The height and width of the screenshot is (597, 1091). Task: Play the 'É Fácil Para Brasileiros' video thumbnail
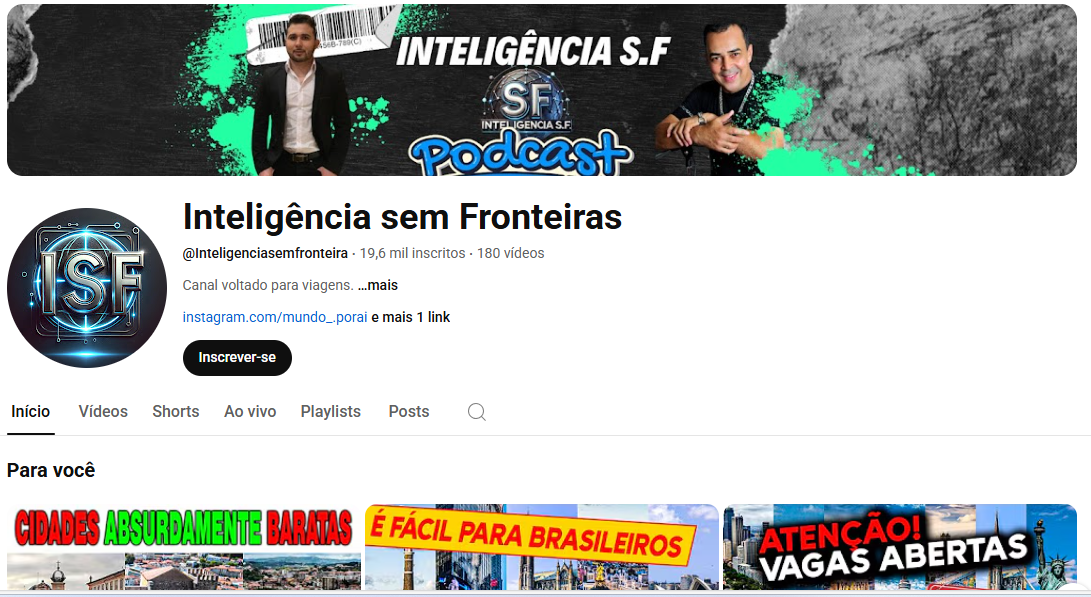click(x=541, y=547)
